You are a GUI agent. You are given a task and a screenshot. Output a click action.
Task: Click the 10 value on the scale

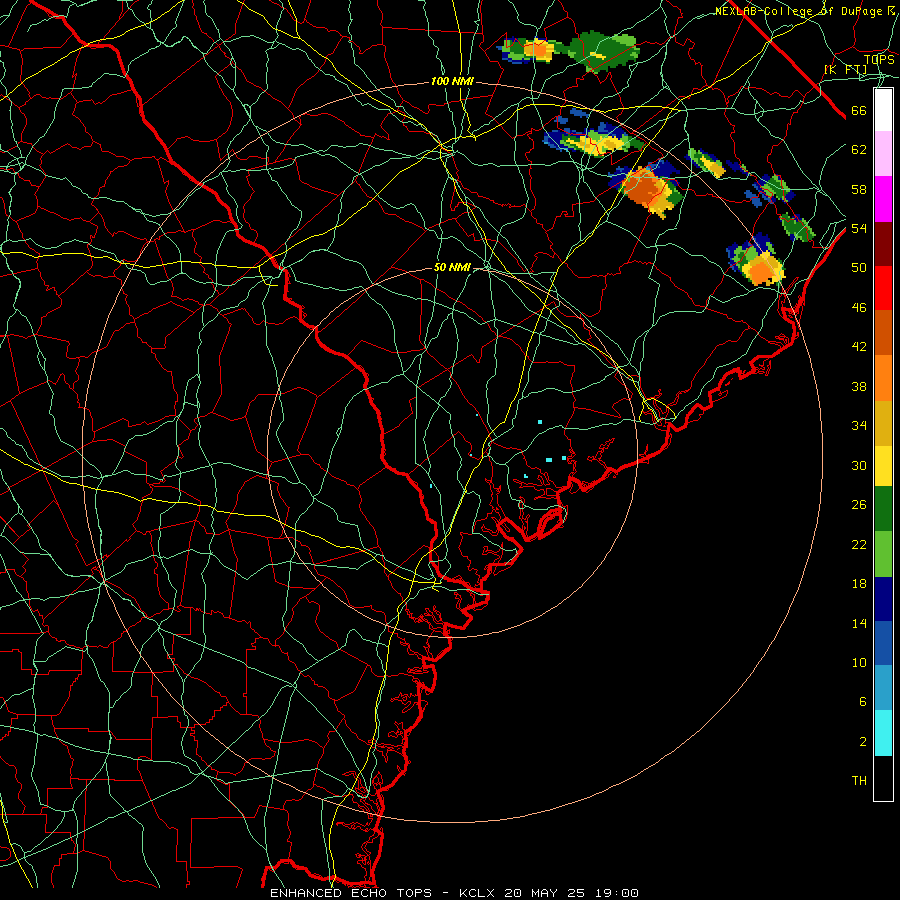pyautogui.click(x=859, y=662)
